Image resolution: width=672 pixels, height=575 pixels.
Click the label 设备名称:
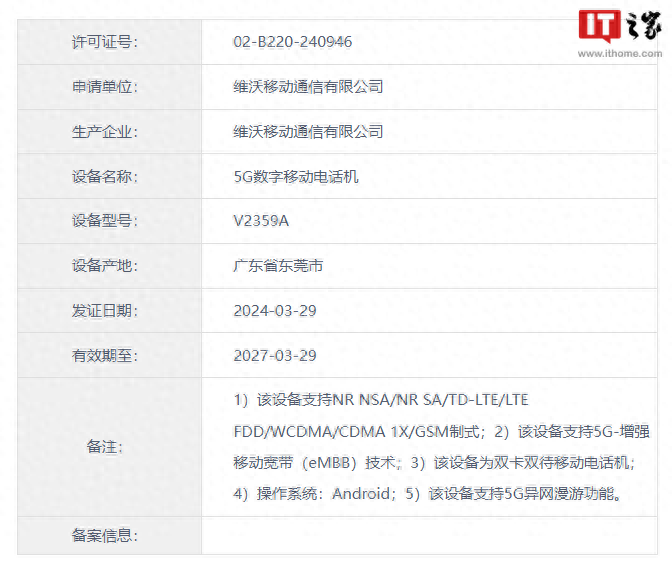coord(105,177)
